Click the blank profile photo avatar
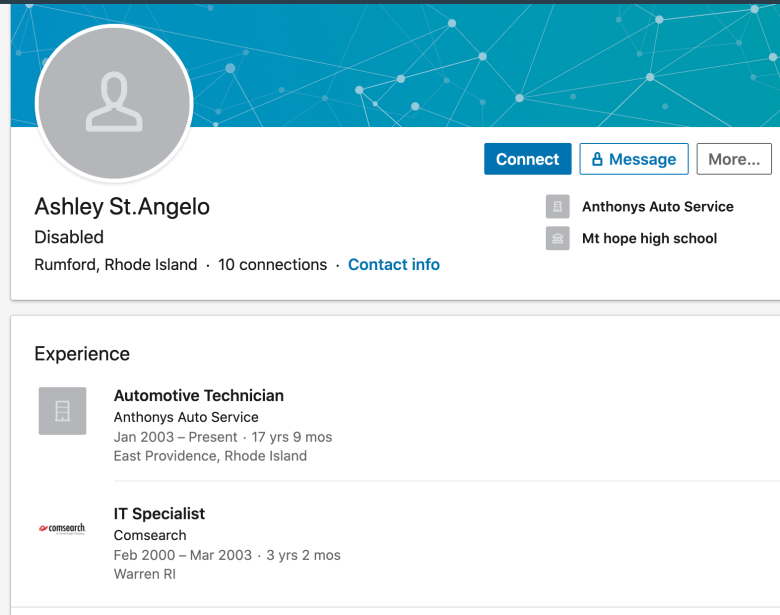The image size is (780, 615). click(114, 103)
